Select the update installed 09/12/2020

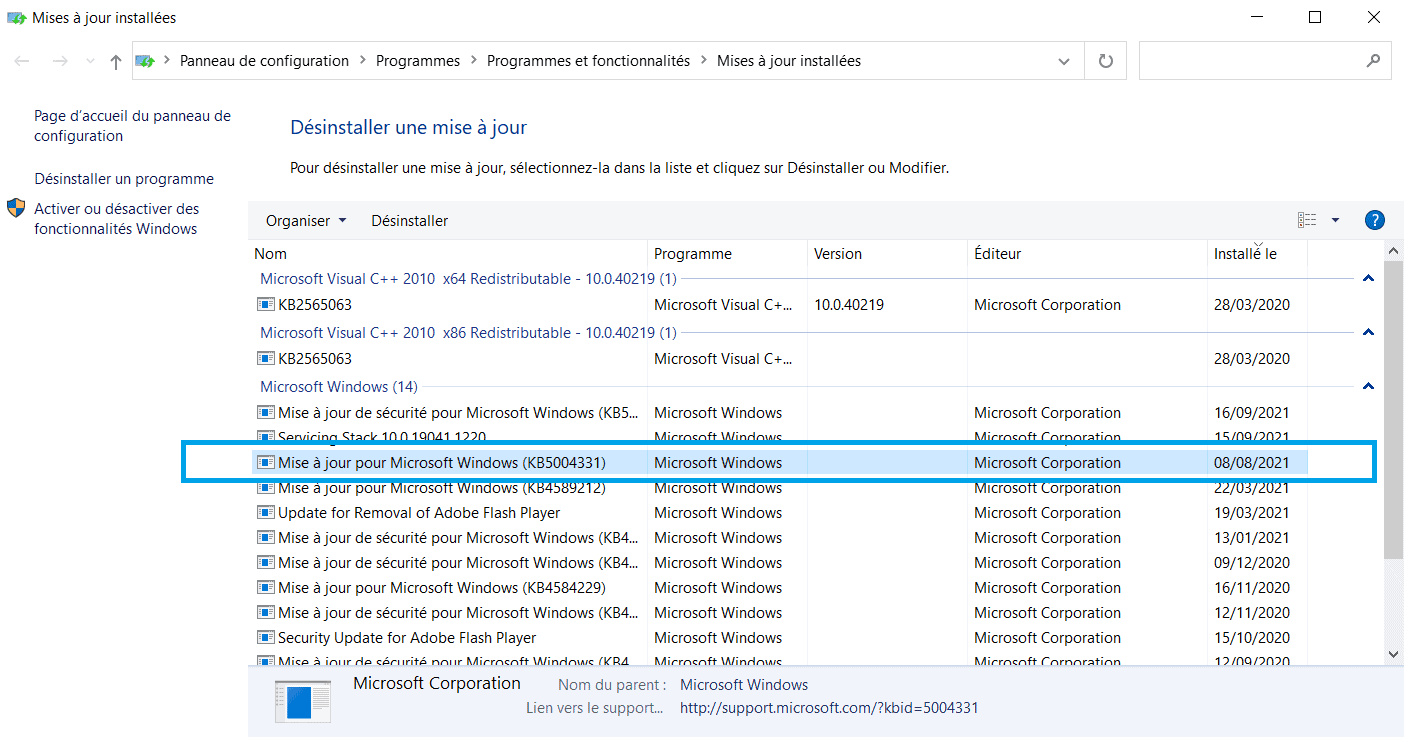click(778, 563)
